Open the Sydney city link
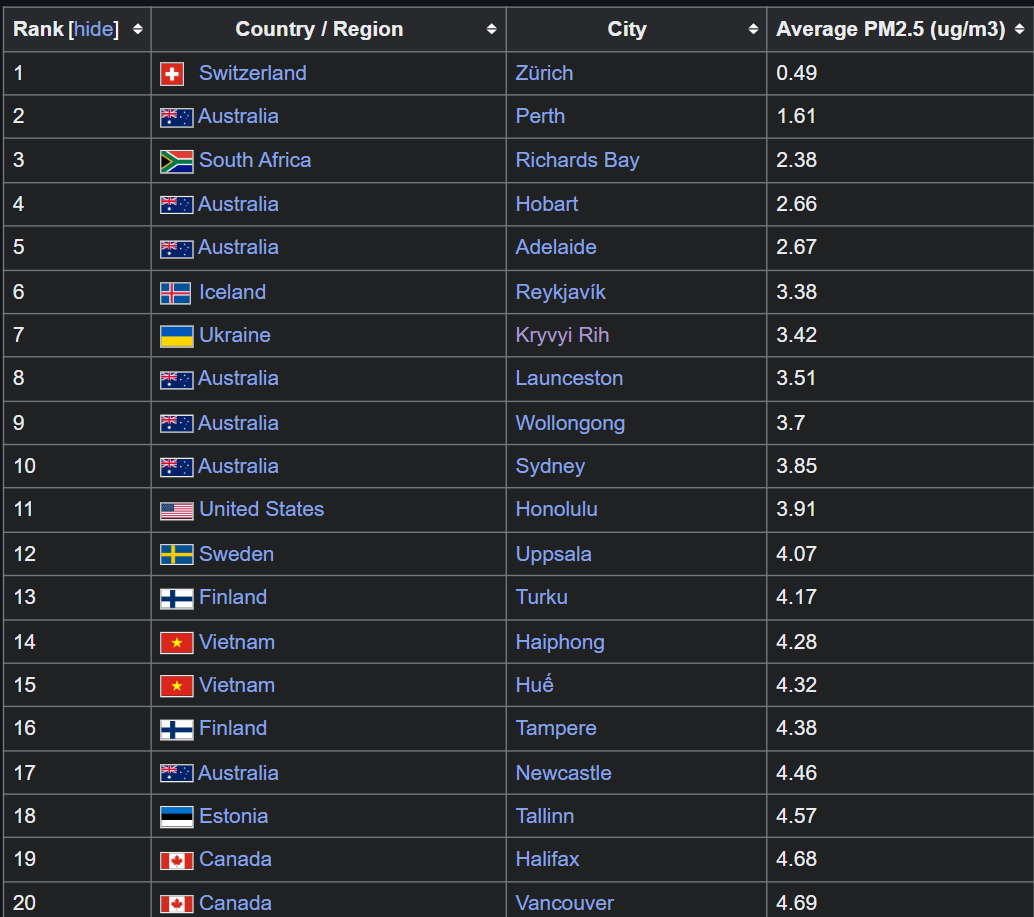The height and width of the screenshot is (917, 1034). click(x=550, y=466)
